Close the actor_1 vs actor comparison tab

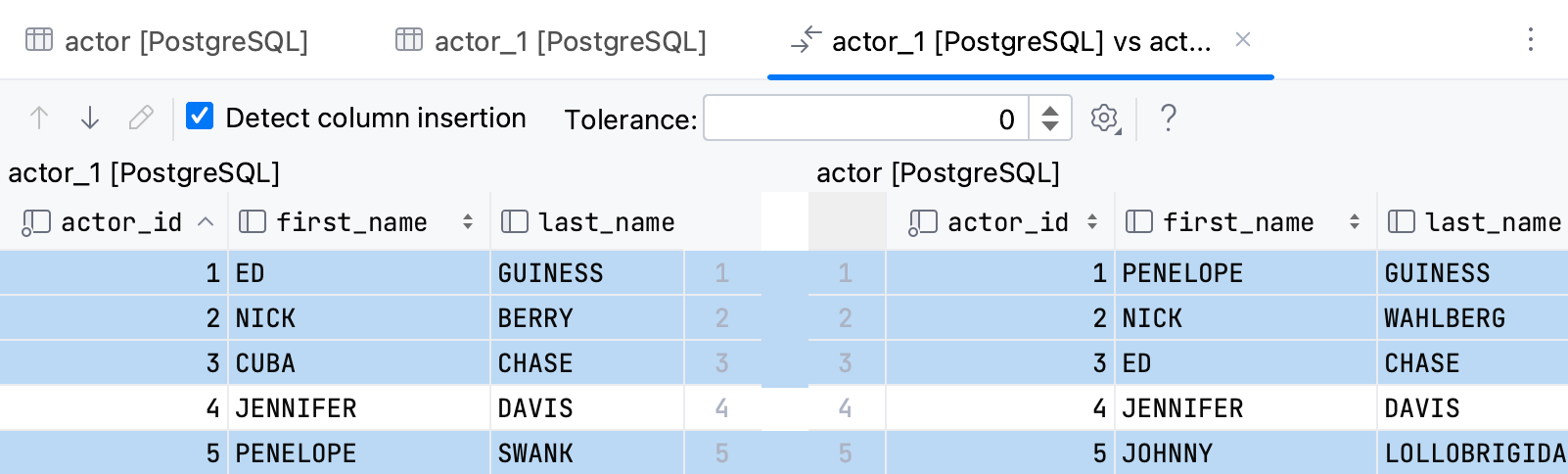point(1243,40)
